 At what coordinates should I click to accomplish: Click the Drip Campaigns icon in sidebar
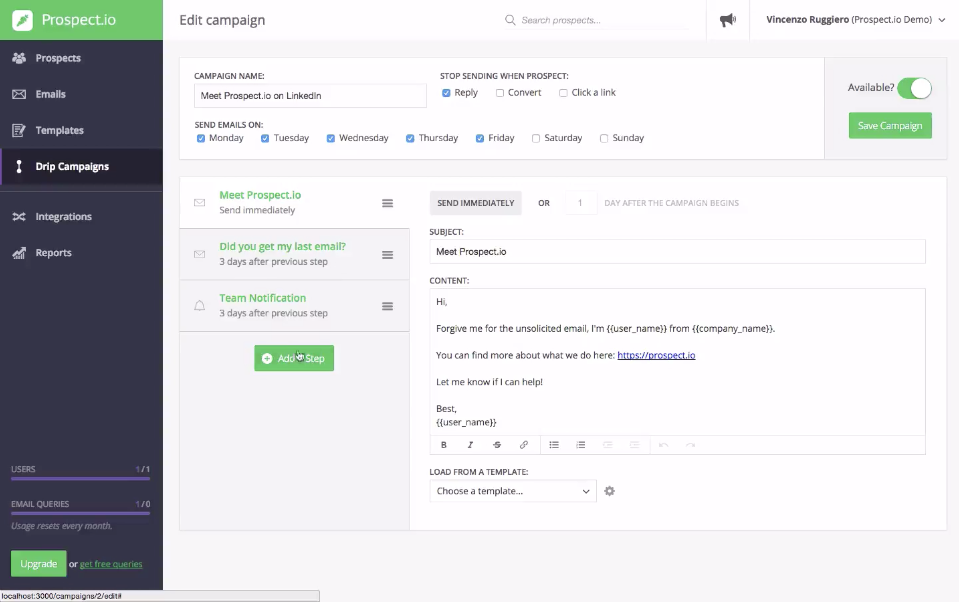click(x=19, y=166)
